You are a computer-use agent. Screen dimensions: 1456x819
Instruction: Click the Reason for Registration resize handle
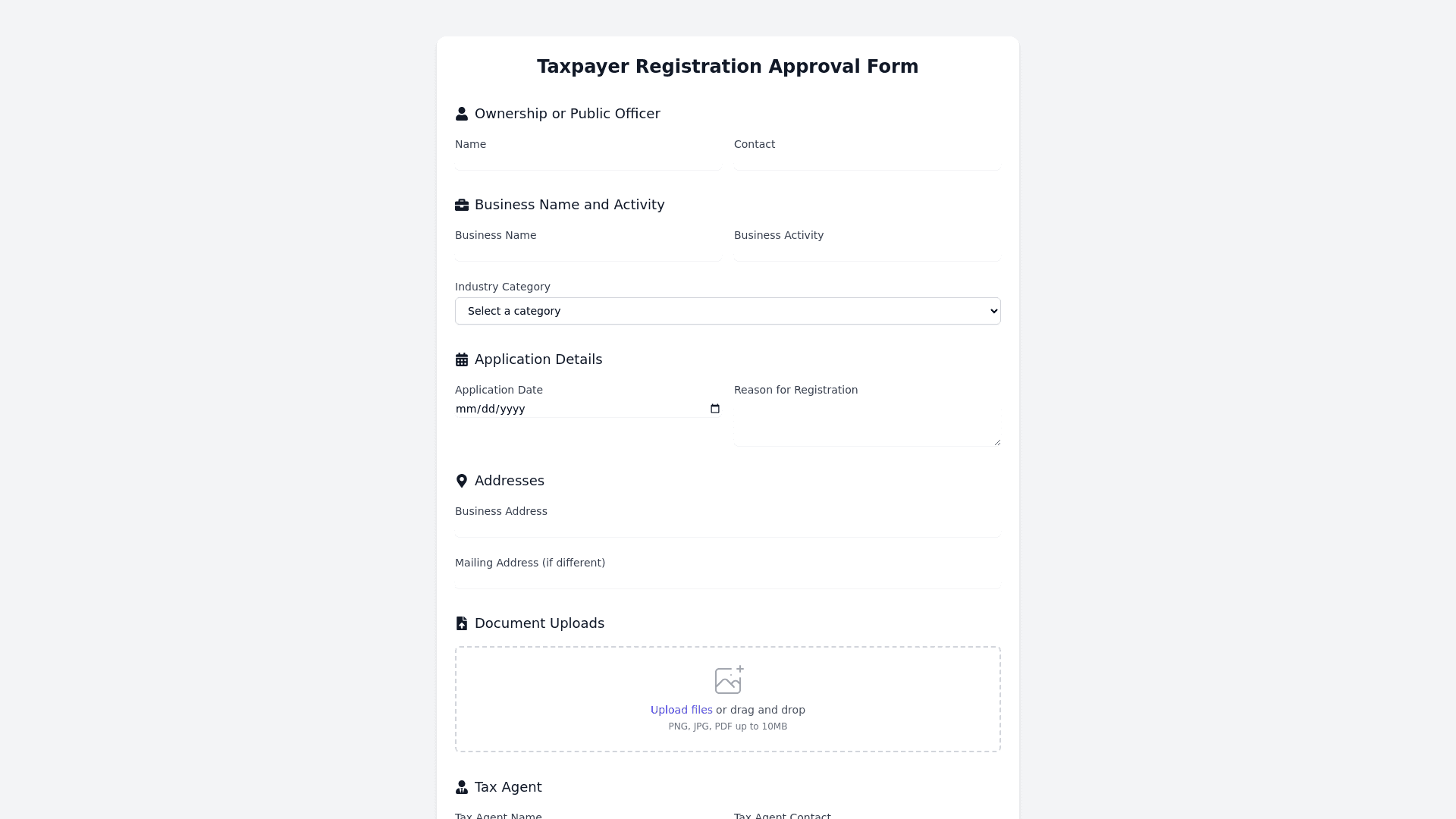(x=997, y=442)
